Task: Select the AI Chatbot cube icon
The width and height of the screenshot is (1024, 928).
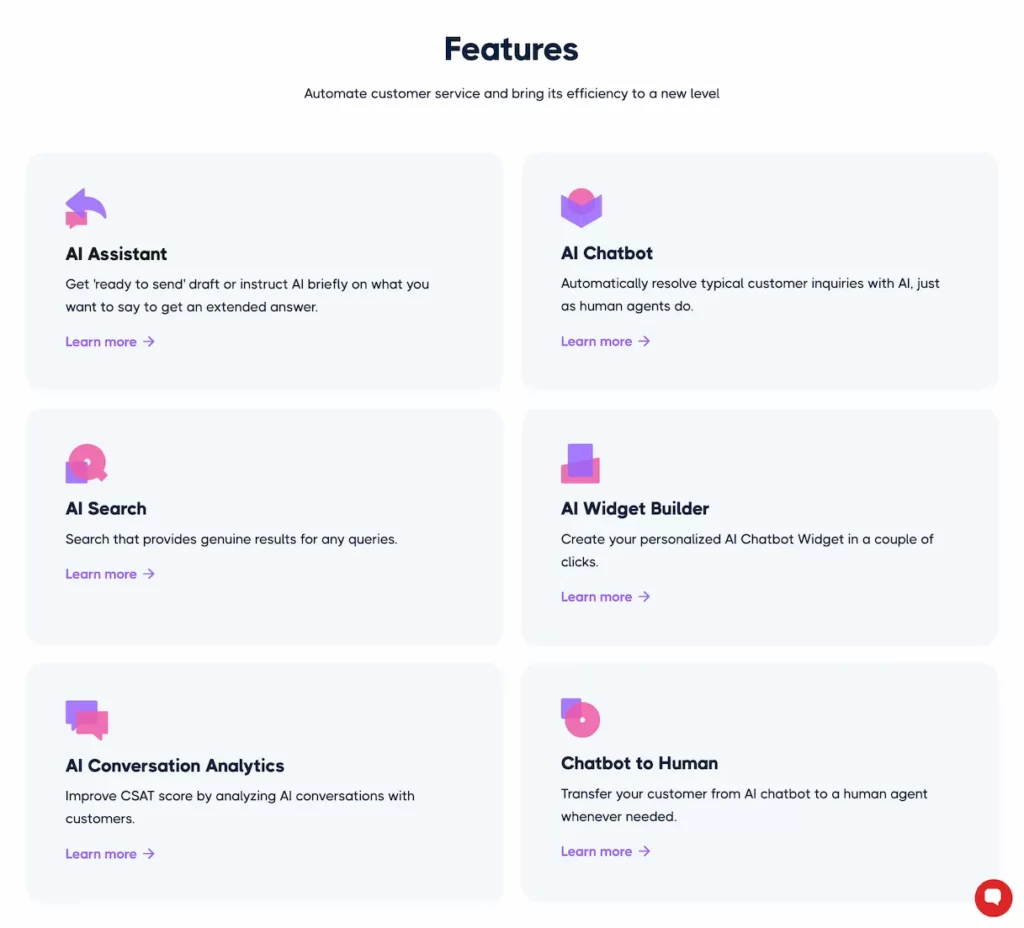Action: pyautogui.click(x=581, y=207)
